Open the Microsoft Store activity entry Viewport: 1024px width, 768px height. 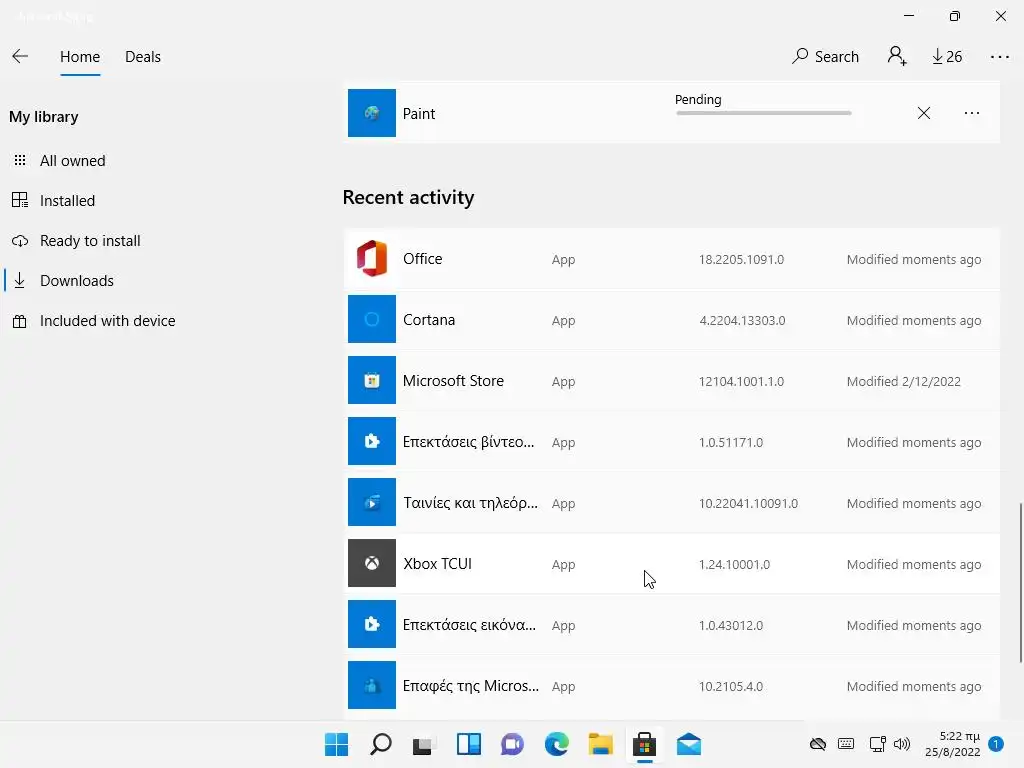[x=671, y=381]
